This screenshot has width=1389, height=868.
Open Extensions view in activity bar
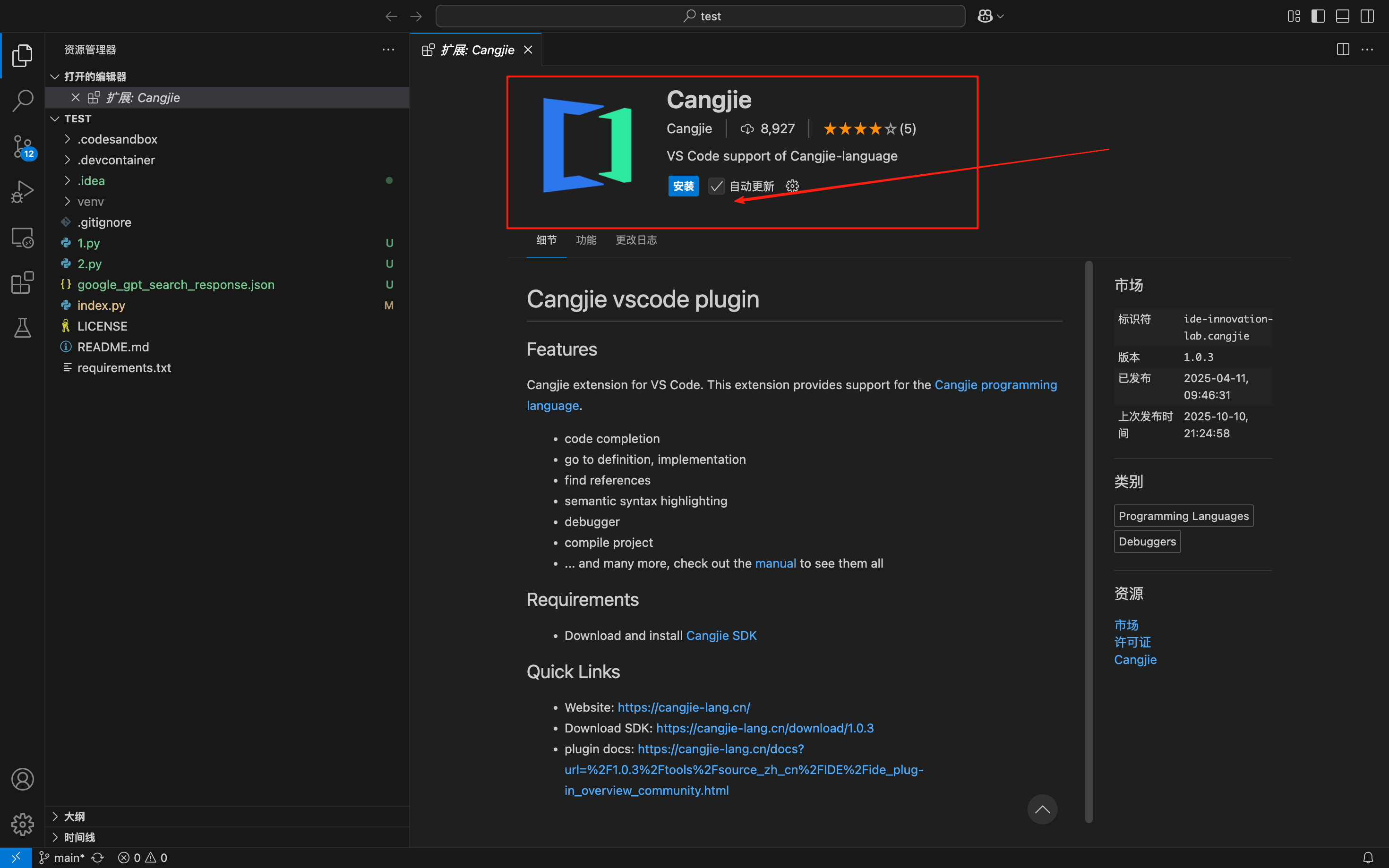(x=22, y=282)
